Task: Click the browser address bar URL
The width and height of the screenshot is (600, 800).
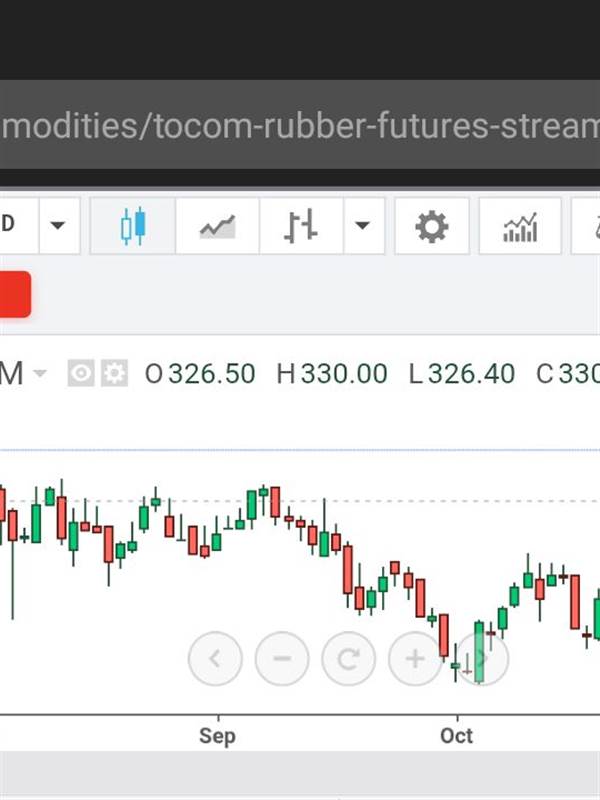Action: point(300,127)
